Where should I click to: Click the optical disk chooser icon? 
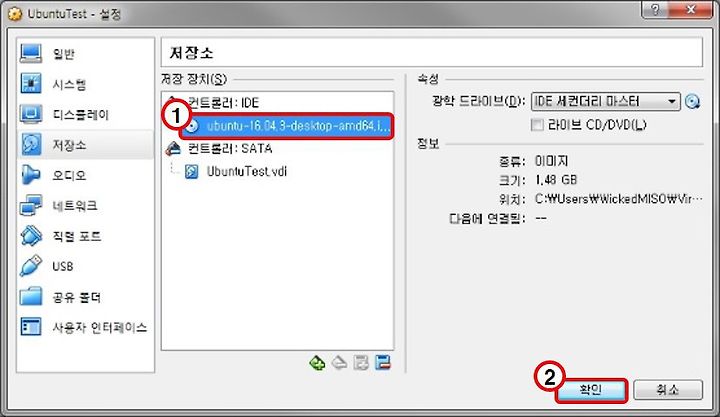coord(692,101)
